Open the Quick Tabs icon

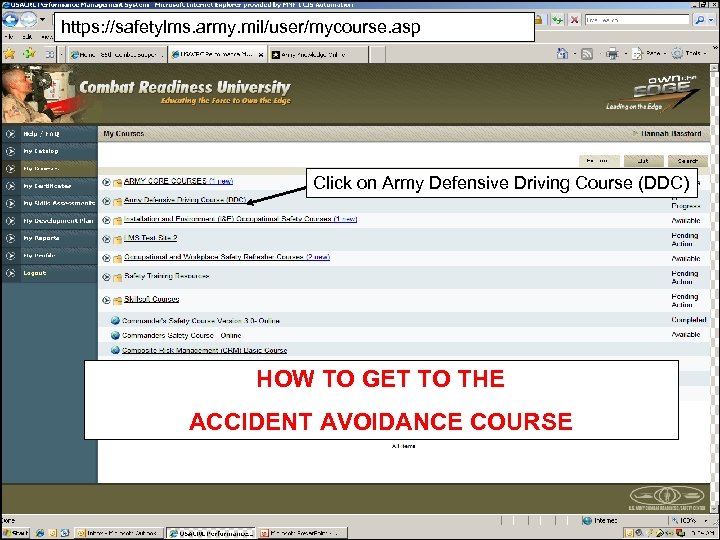pyautogui.click(x=50, y=55)
